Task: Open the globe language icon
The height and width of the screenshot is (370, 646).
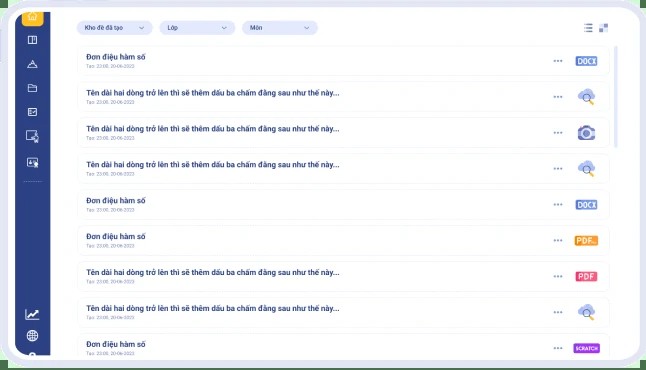Action: point(32,336)
